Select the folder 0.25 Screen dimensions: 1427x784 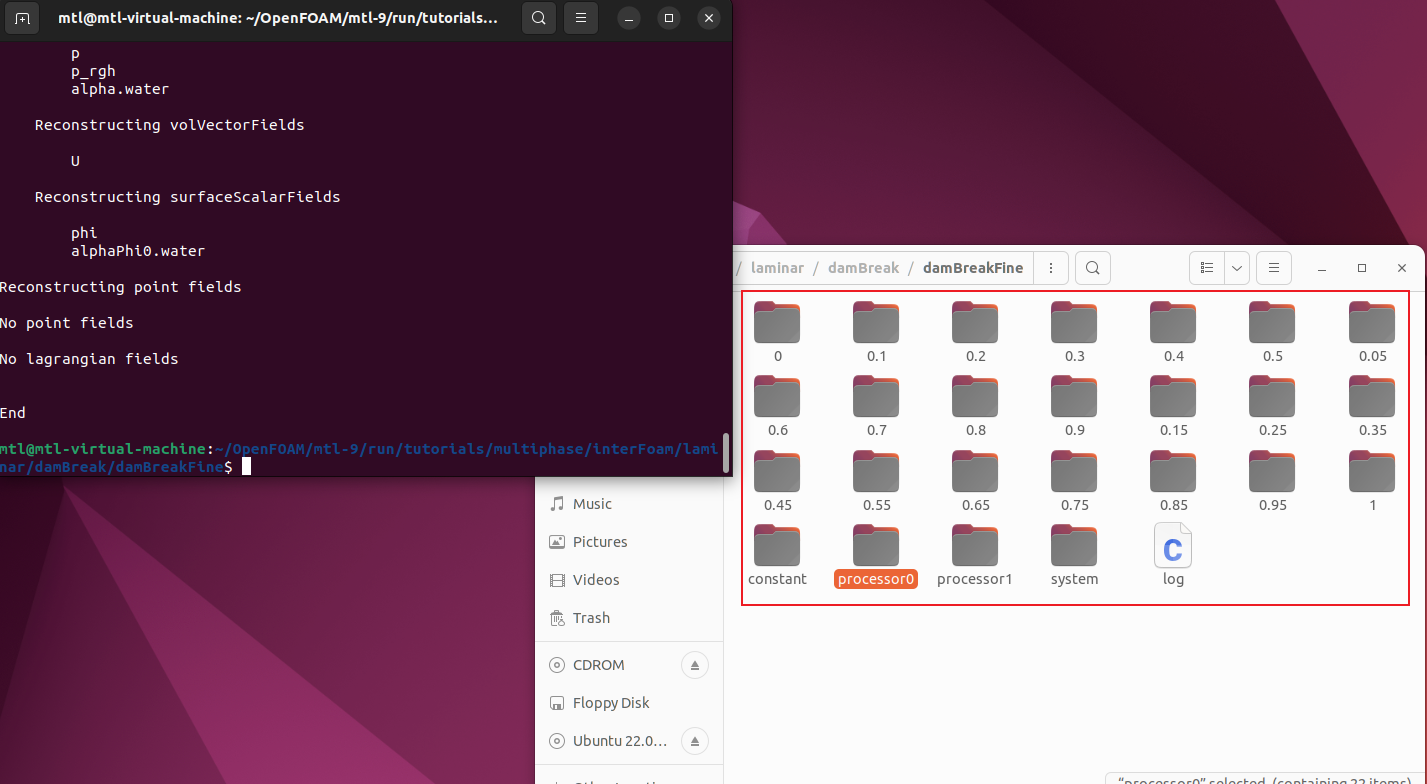coord(1272,407)
